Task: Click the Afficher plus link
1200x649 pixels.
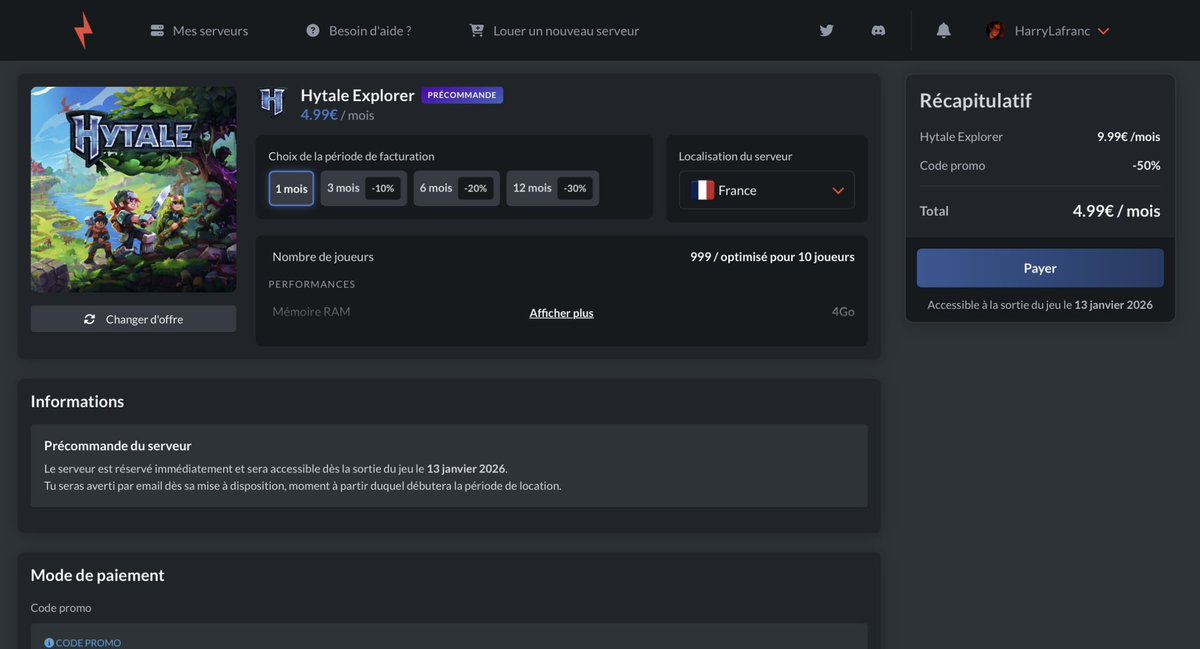Action: click(561, 313)
